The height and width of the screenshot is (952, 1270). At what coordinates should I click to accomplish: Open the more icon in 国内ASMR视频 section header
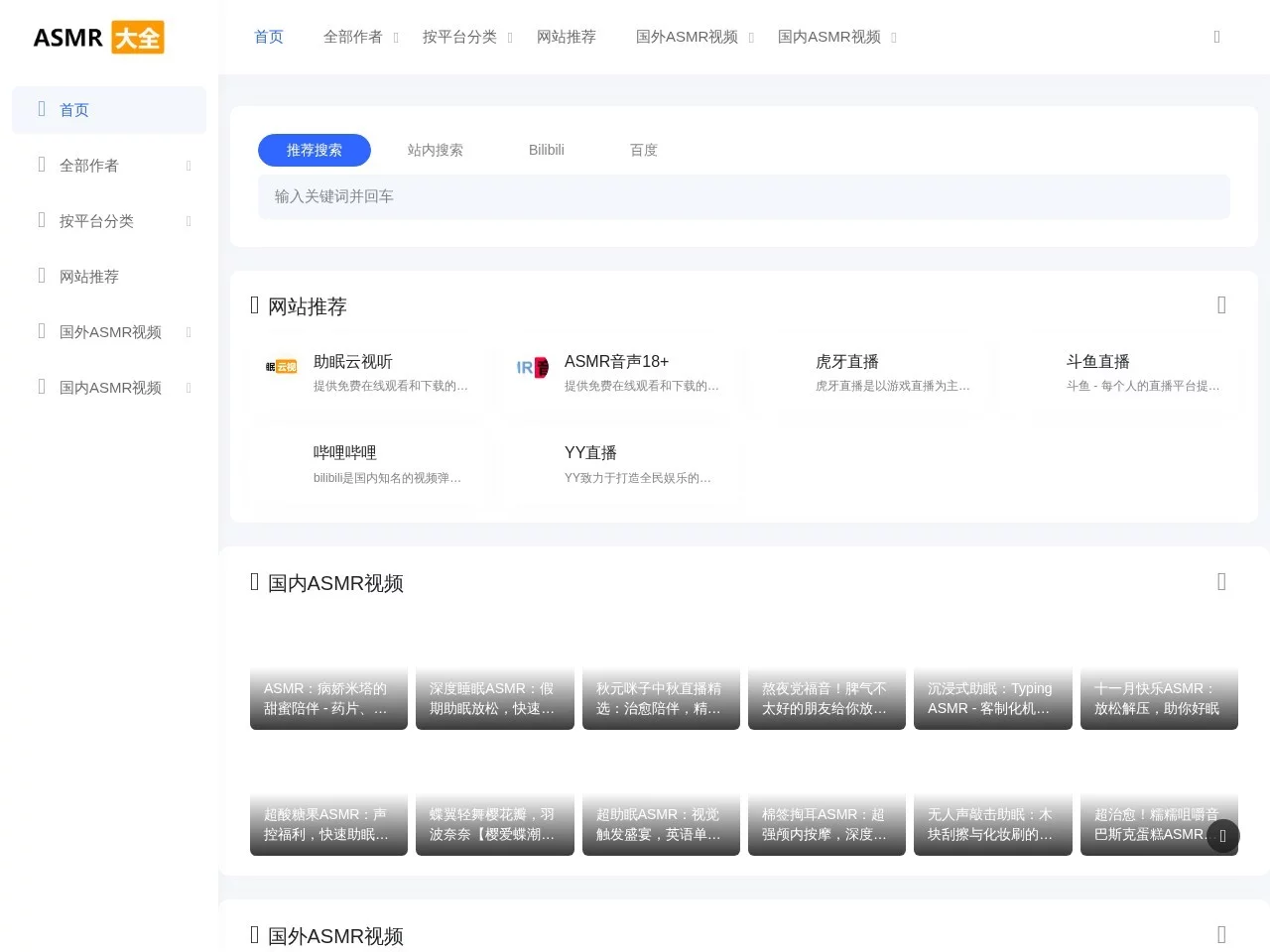tap(1221, 582)
